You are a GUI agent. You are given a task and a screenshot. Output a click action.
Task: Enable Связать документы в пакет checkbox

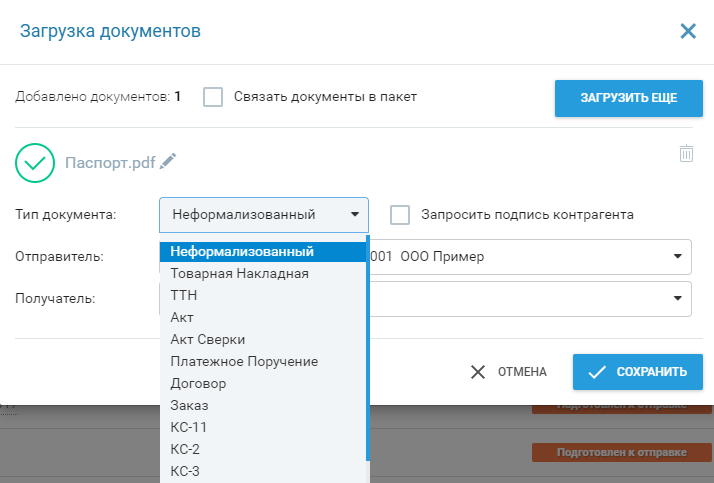[212, 97]
